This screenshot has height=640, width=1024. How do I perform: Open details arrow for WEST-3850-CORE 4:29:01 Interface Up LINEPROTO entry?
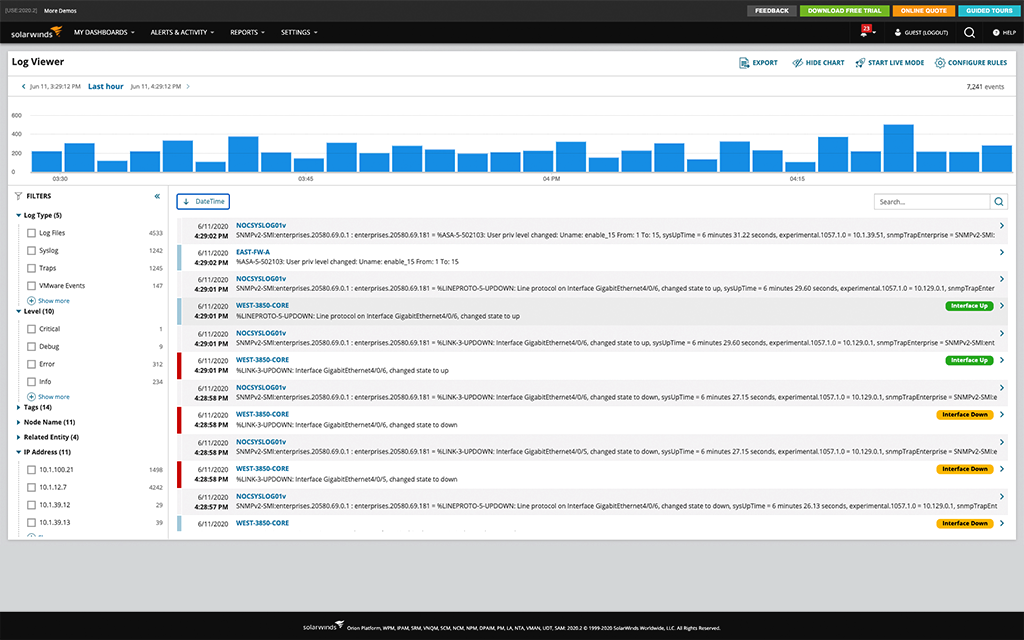pos(1002,306)
